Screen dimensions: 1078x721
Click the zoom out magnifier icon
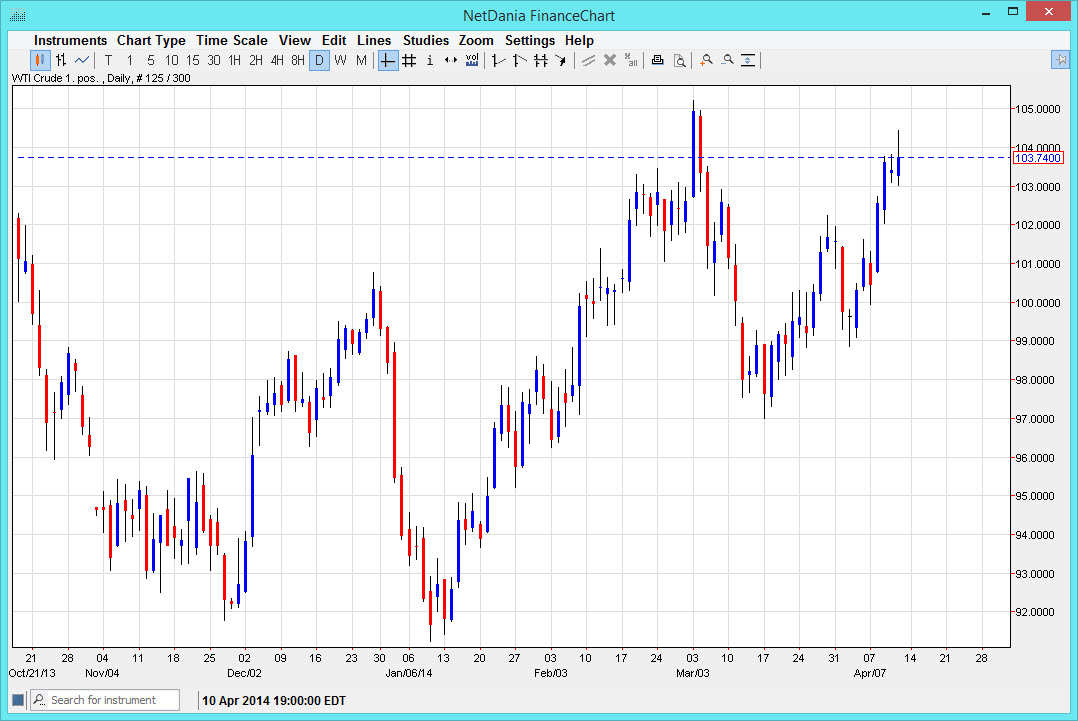(727, 61)
